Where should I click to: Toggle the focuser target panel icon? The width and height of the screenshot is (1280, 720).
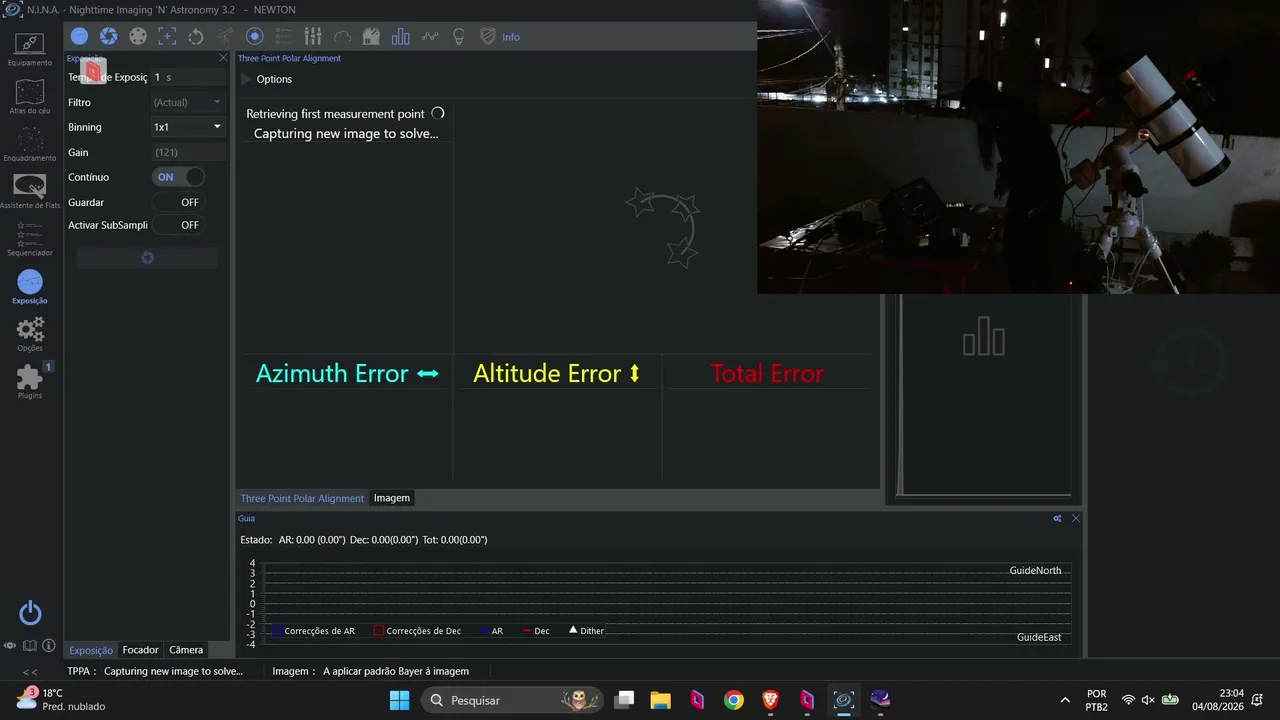pyautogui.click(x=167, y=36)
